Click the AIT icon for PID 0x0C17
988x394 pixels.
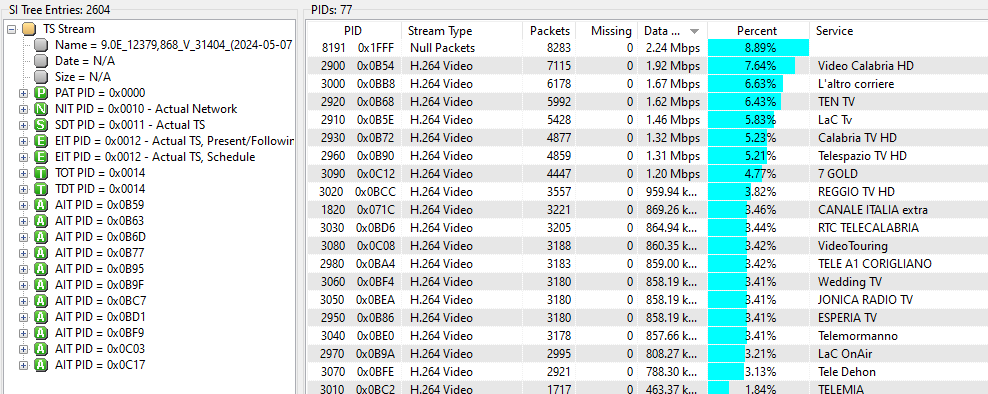click(41, 365)
